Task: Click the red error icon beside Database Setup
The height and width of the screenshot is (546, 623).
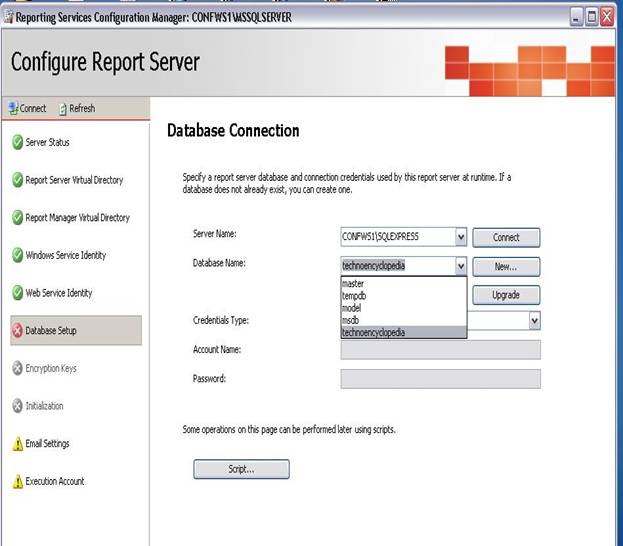Action: click(x=17, y=331)
